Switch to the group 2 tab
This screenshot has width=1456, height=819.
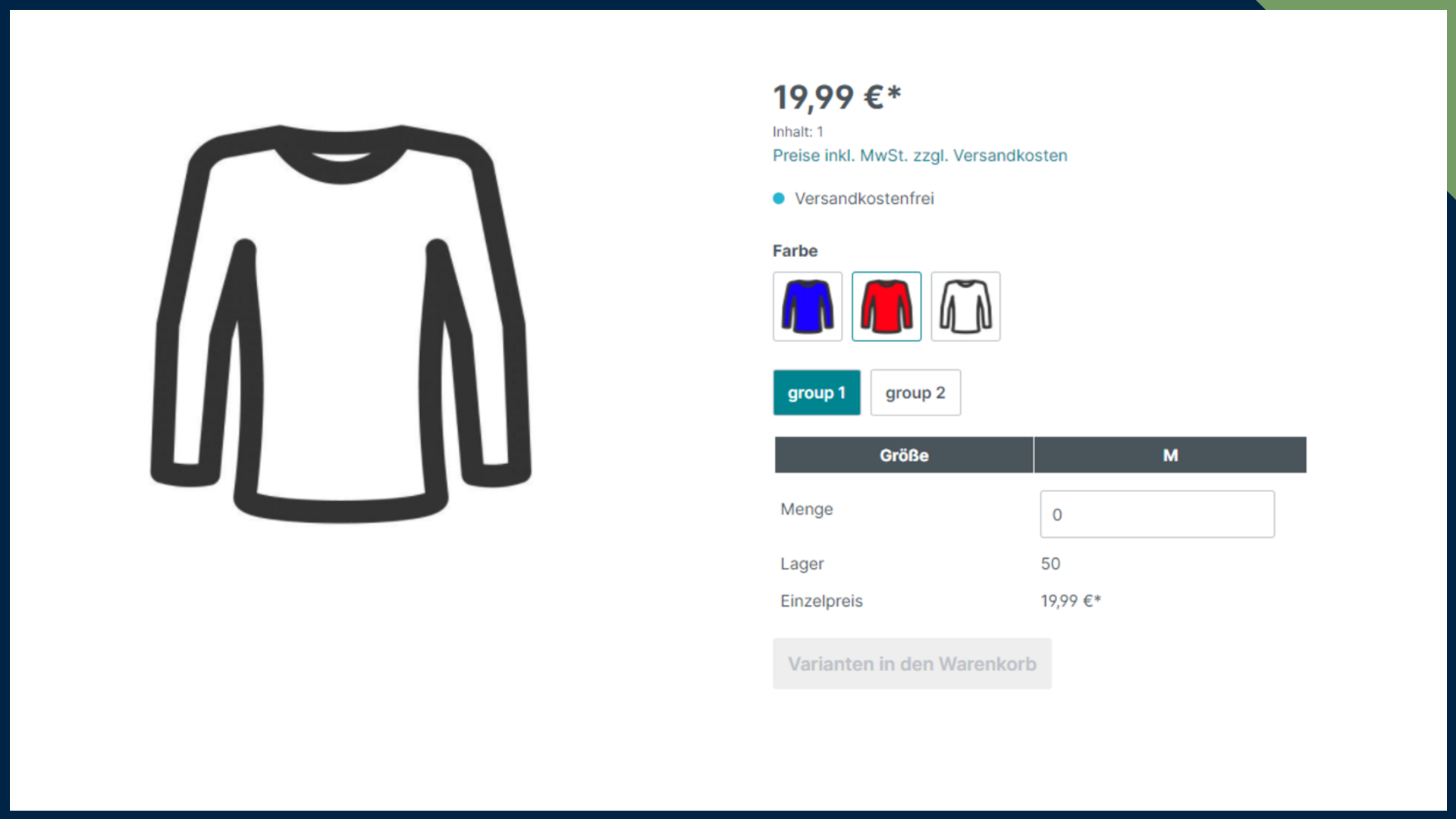(915, 393)
